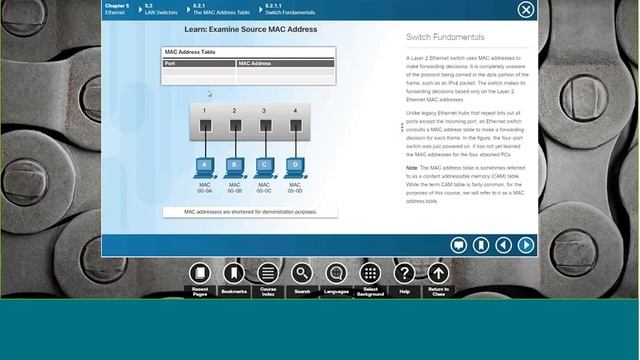
Task: Open the Languages icon
Action: coord(336,273)
